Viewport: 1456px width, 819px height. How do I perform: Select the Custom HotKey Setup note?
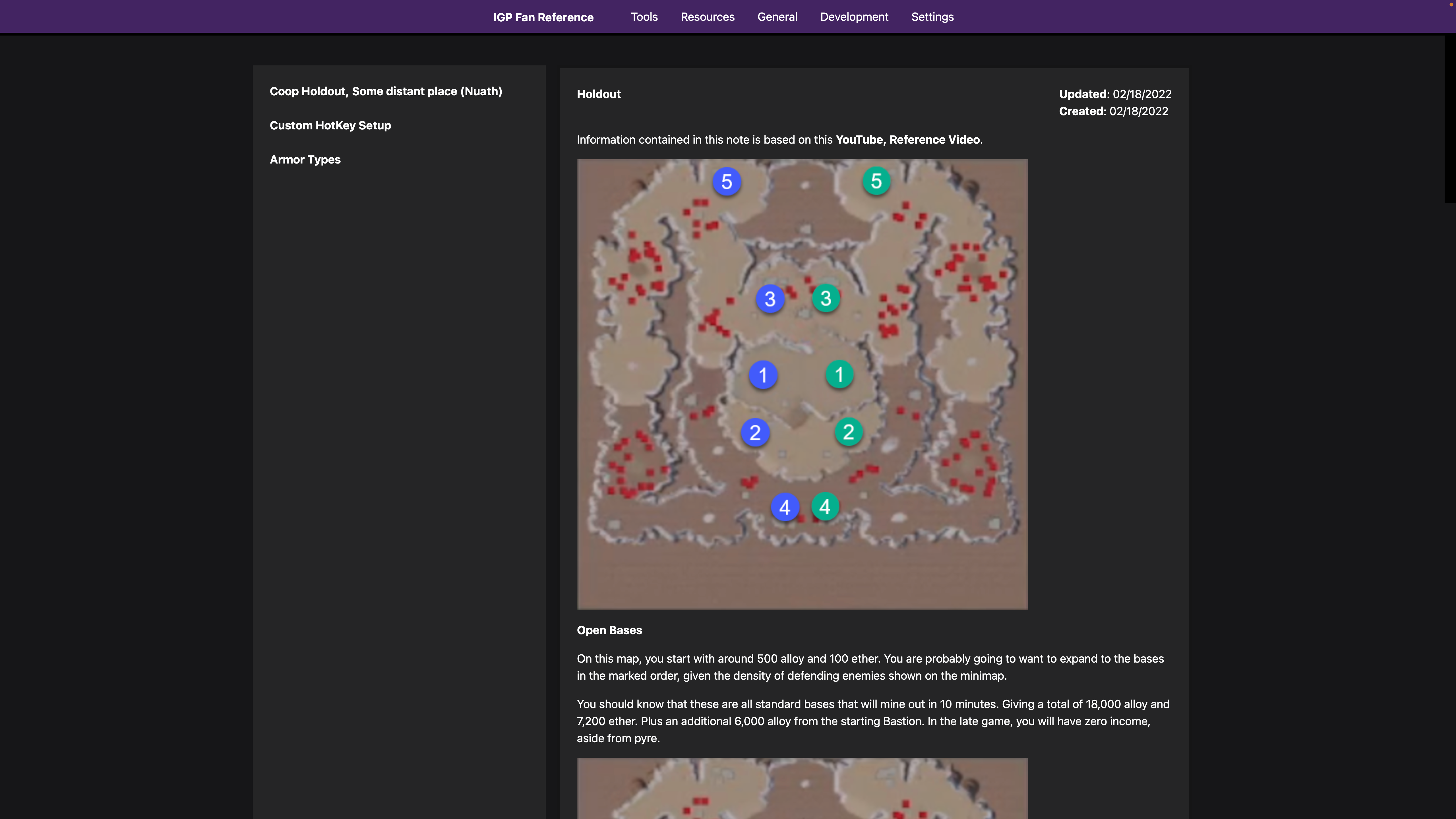tap(330, 125)
